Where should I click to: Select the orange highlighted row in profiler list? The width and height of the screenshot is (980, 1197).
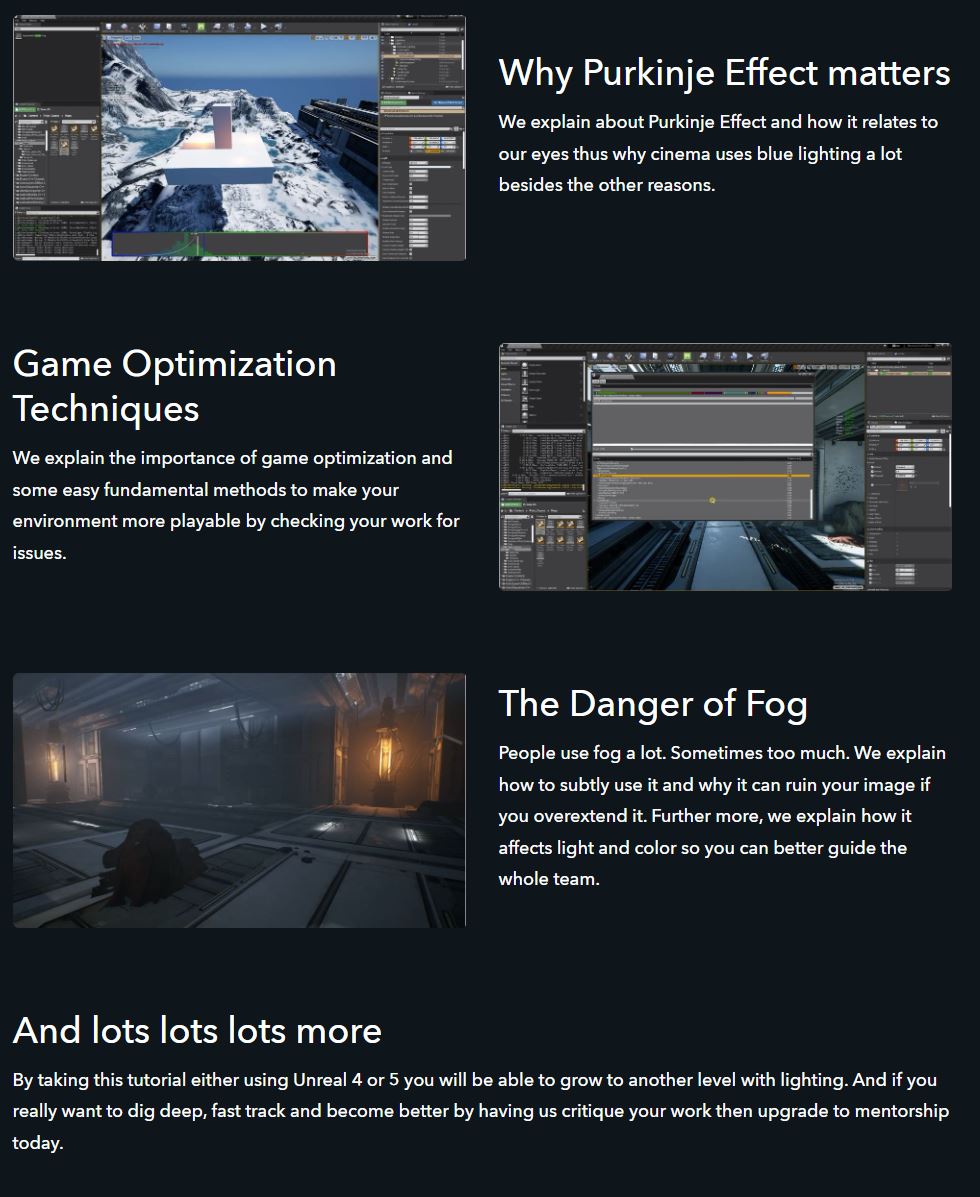(x=700, y=477)
